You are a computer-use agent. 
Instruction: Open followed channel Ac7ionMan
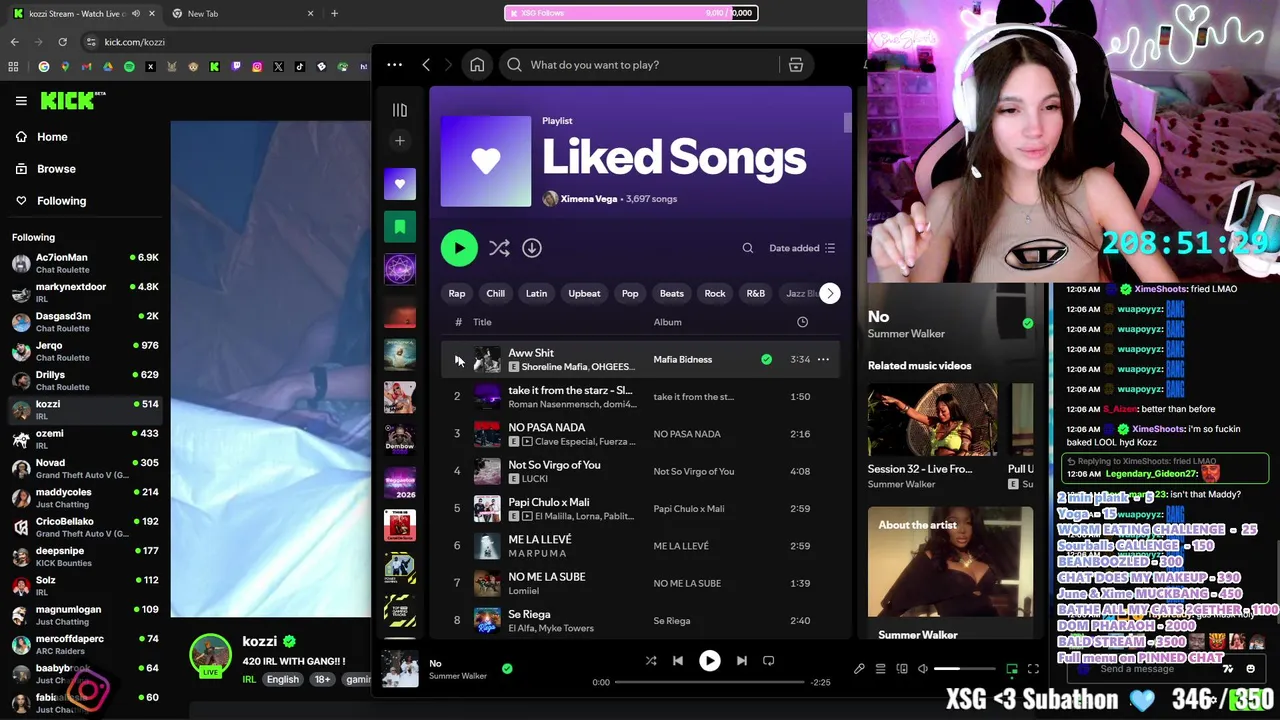click(x=85, y=263)
